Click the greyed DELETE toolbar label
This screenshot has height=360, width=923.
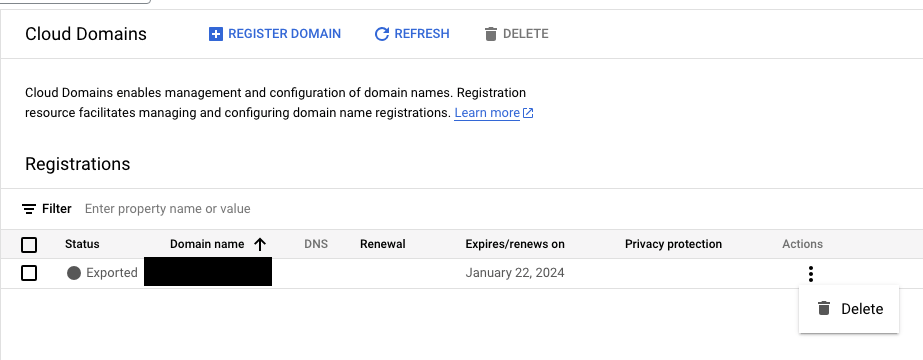pos(526,34)
